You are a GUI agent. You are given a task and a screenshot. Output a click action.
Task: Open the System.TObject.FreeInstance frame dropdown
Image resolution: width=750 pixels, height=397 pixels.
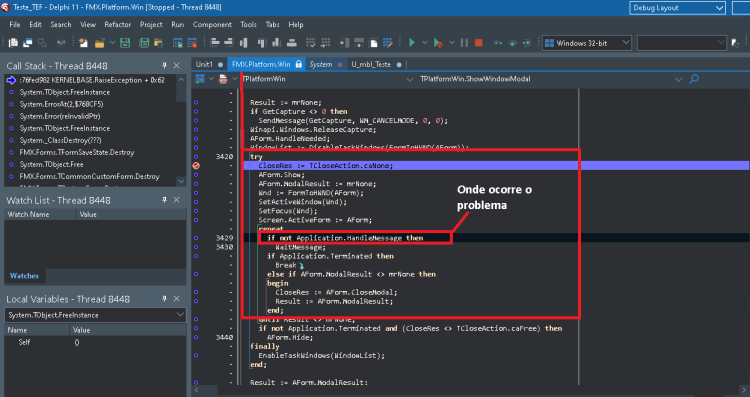click(95, 315)
